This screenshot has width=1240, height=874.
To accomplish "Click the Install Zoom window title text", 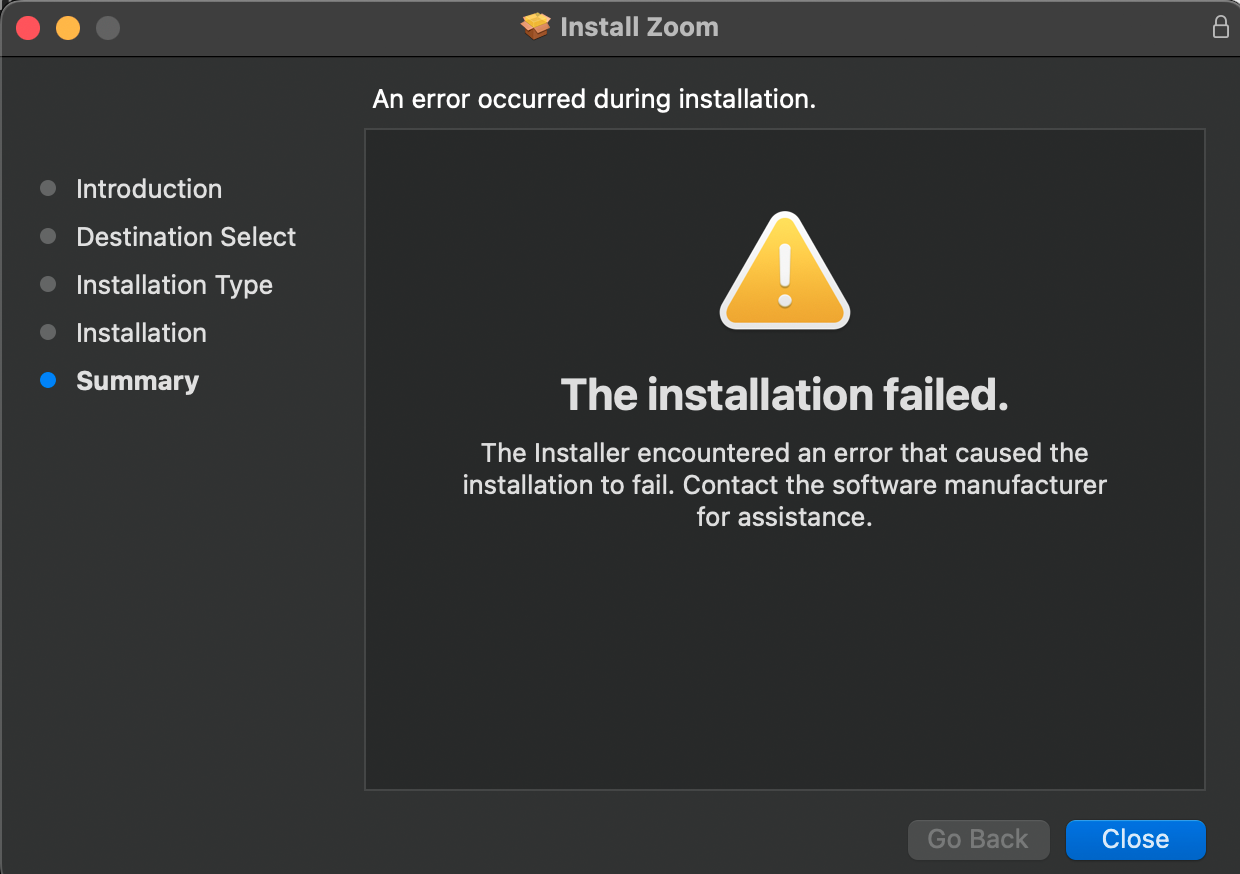I will 639,27.
